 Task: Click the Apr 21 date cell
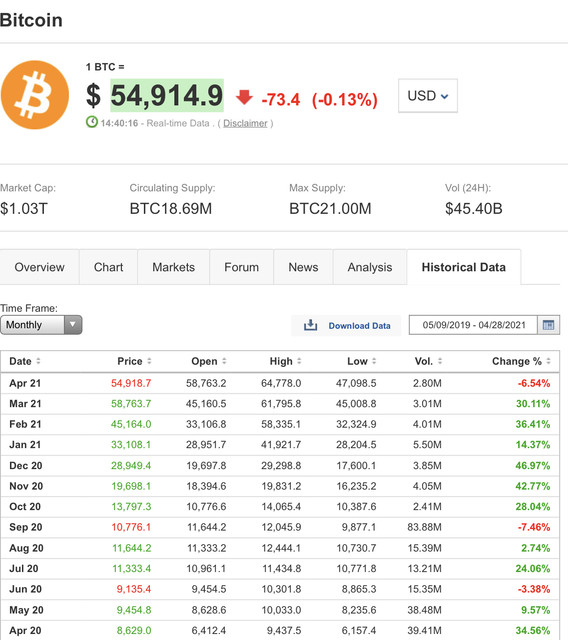click(25, 383)
